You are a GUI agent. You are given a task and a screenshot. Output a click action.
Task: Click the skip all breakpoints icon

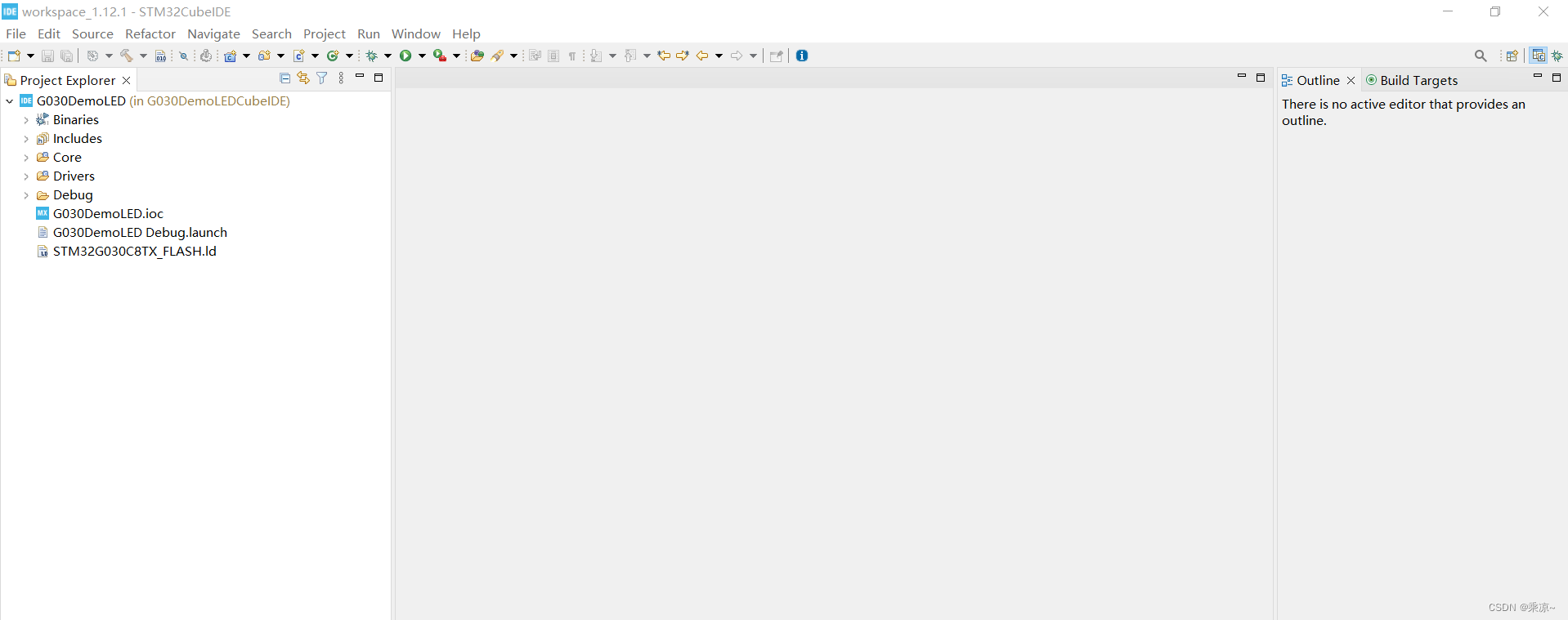(184, 56)
